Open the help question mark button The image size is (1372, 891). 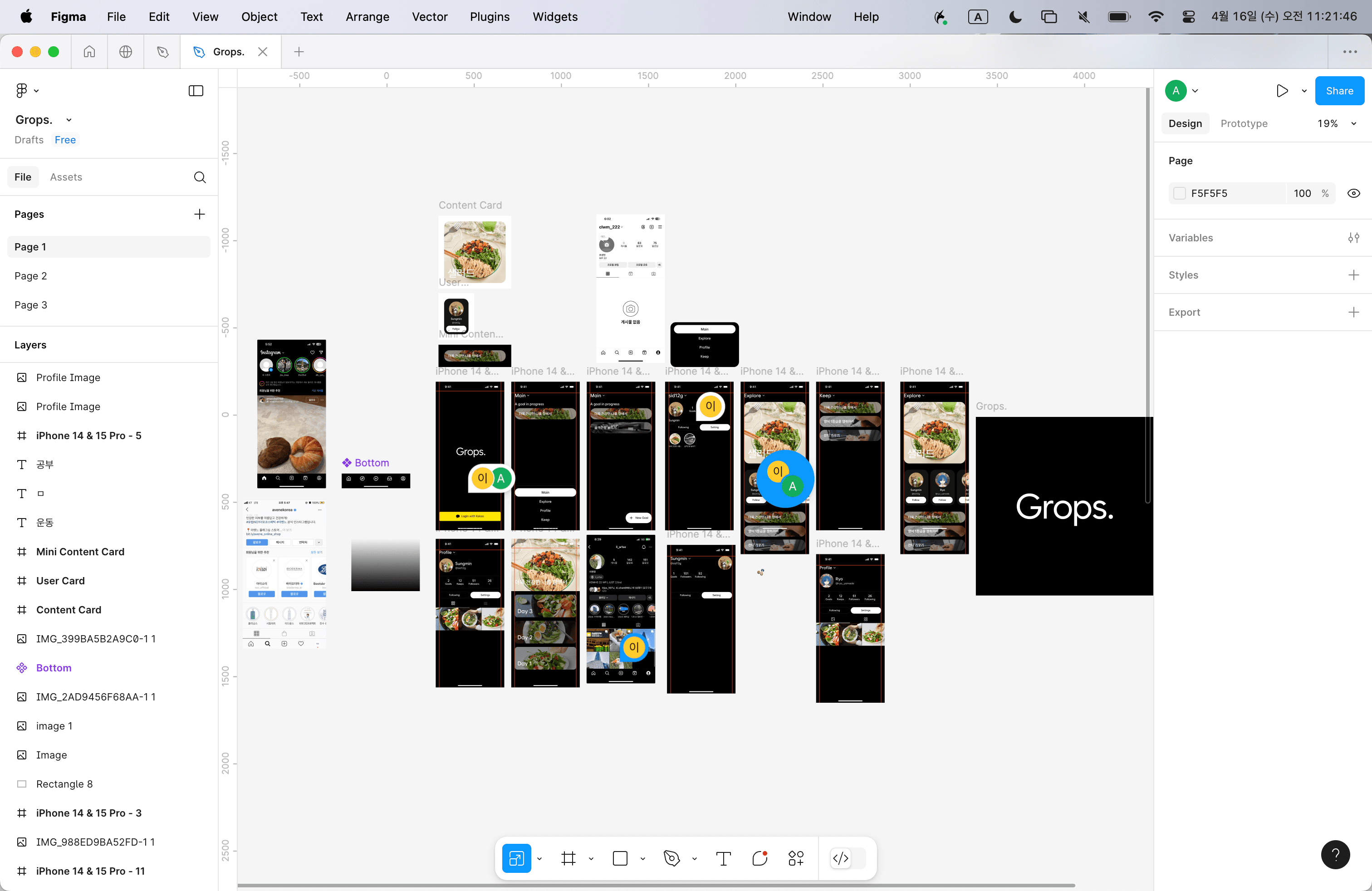click(x=1335, y=855)
